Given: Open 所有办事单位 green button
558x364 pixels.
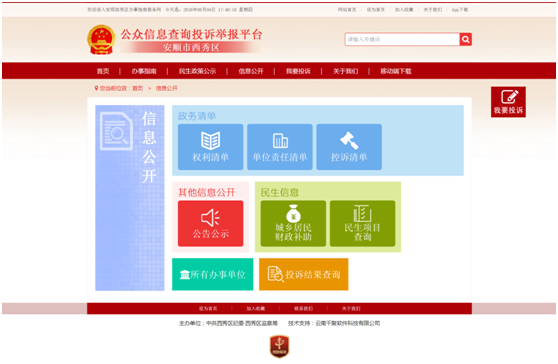Looking at the screenshot, I should click(212, 274).
